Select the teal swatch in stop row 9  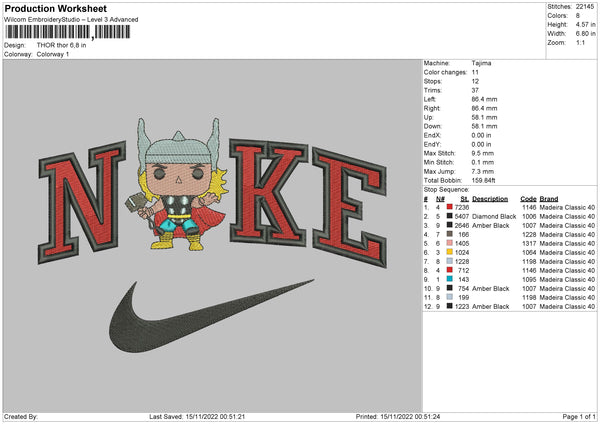(450, 279)
